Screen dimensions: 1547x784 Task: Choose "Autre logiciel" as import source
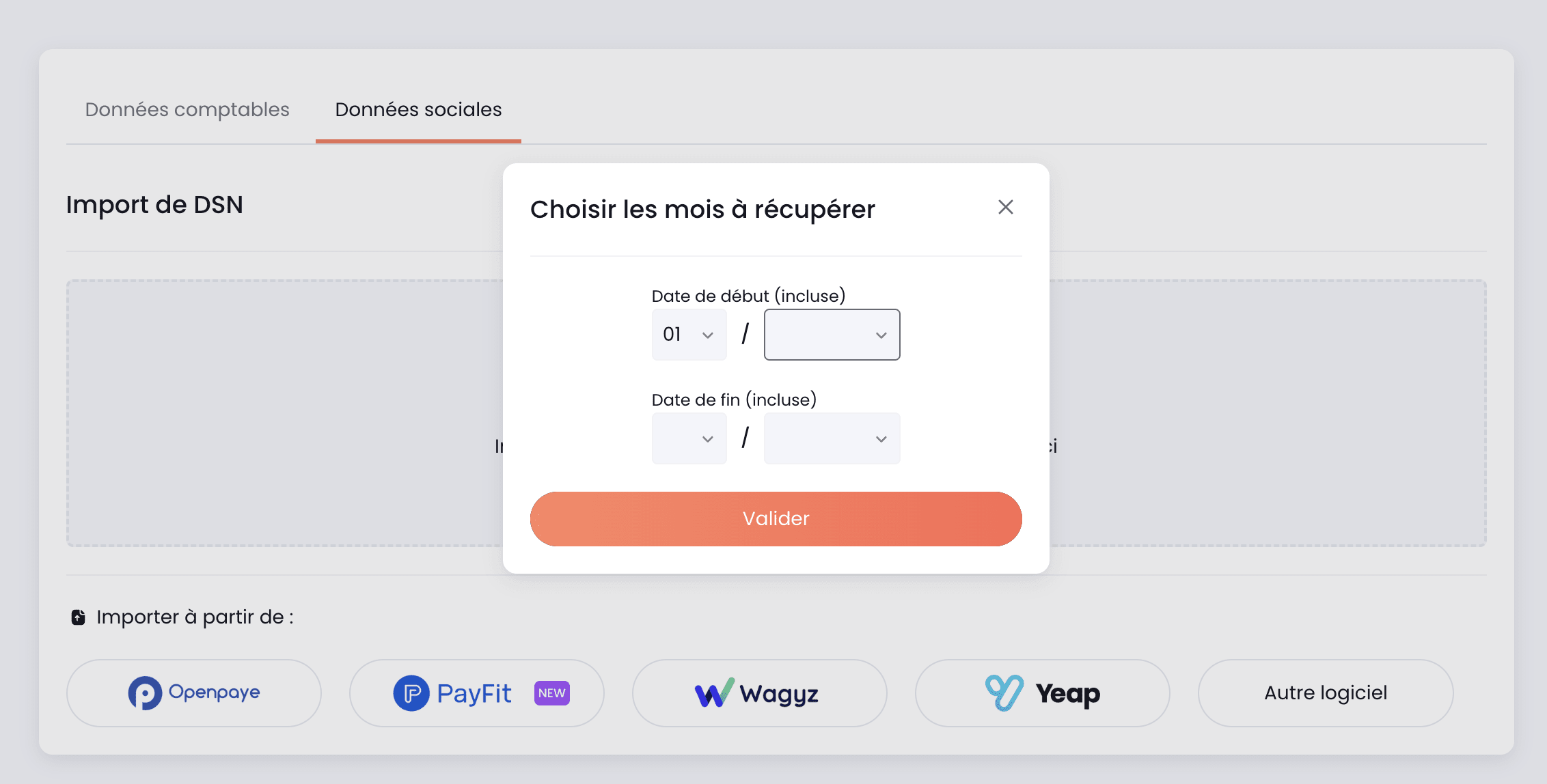pyautogui.click(x=1325, y=692)
